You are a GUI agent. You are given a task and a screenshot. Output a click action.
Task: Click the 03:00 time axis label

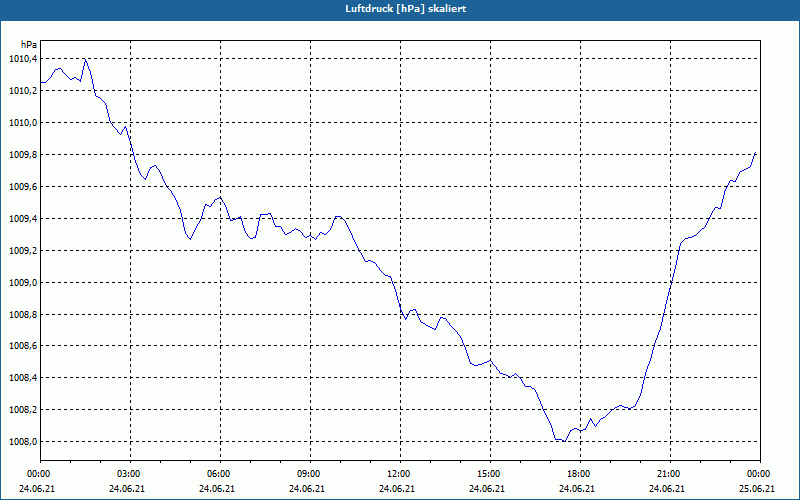pos(130,473)
